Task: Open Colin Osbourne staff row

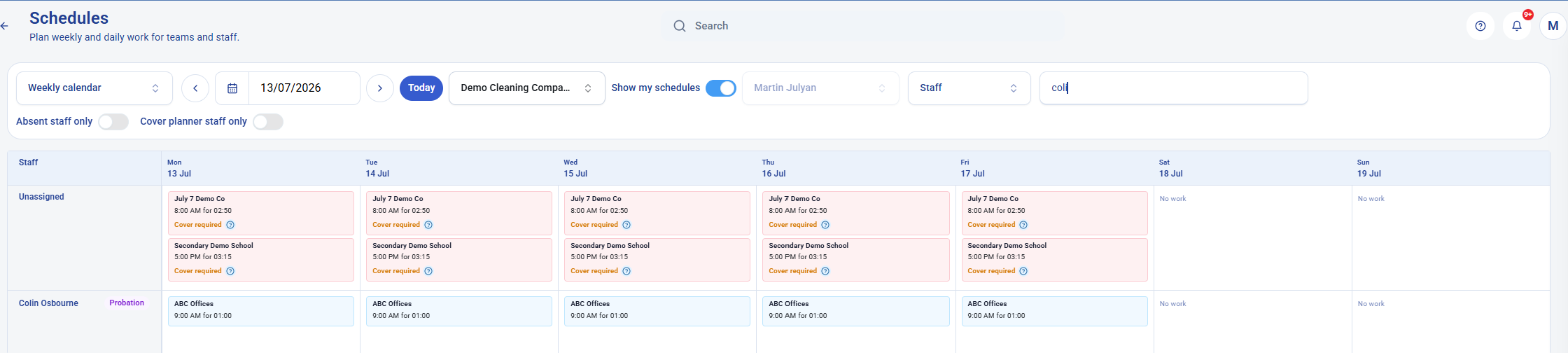Action: pos(48,303)
